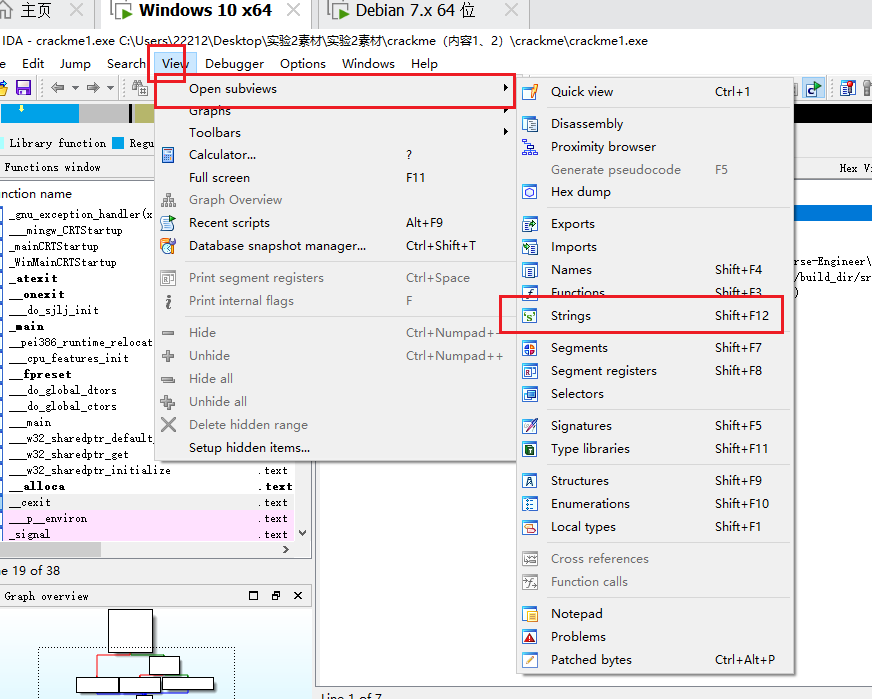Click the Disassembly subview icon

point(530,123)
